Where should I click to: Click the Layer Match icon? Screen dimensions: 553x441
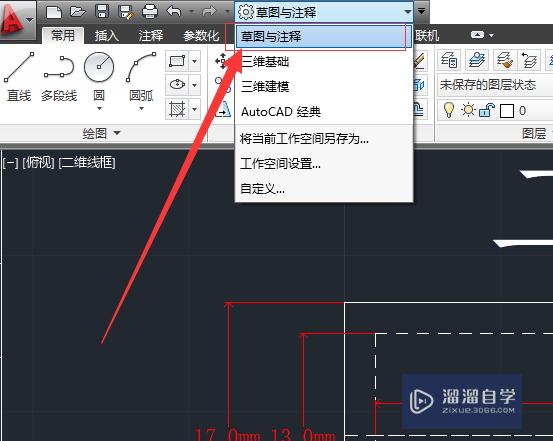tap(505, 60)
